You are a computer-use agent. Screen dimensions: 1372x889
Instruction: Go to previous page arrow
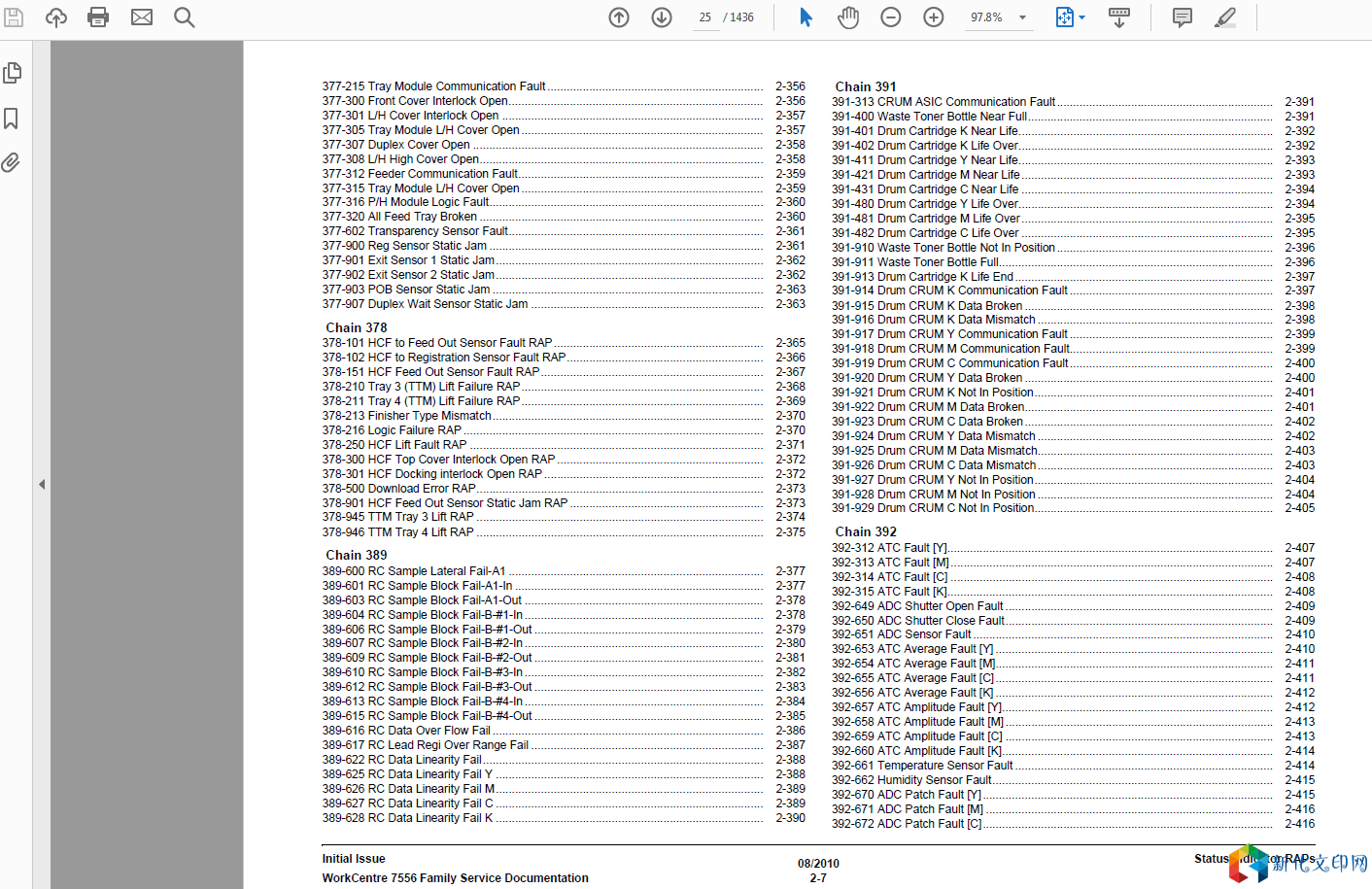click(x=619, y=17)
